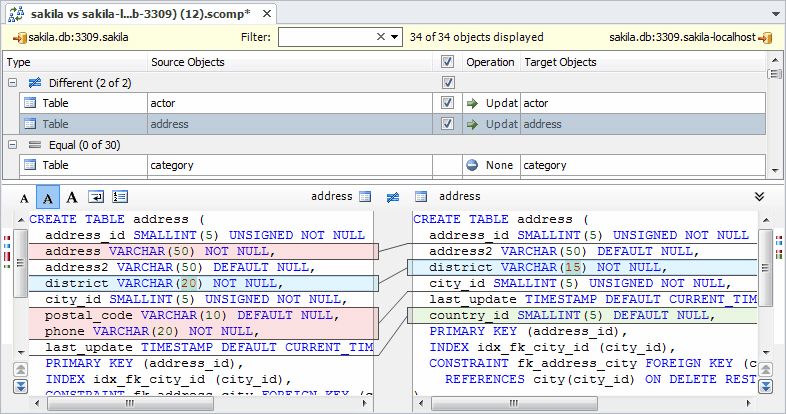786x414 pixels.
Task: Click inside the Filter text field
Action: click(x=325, y=37)
